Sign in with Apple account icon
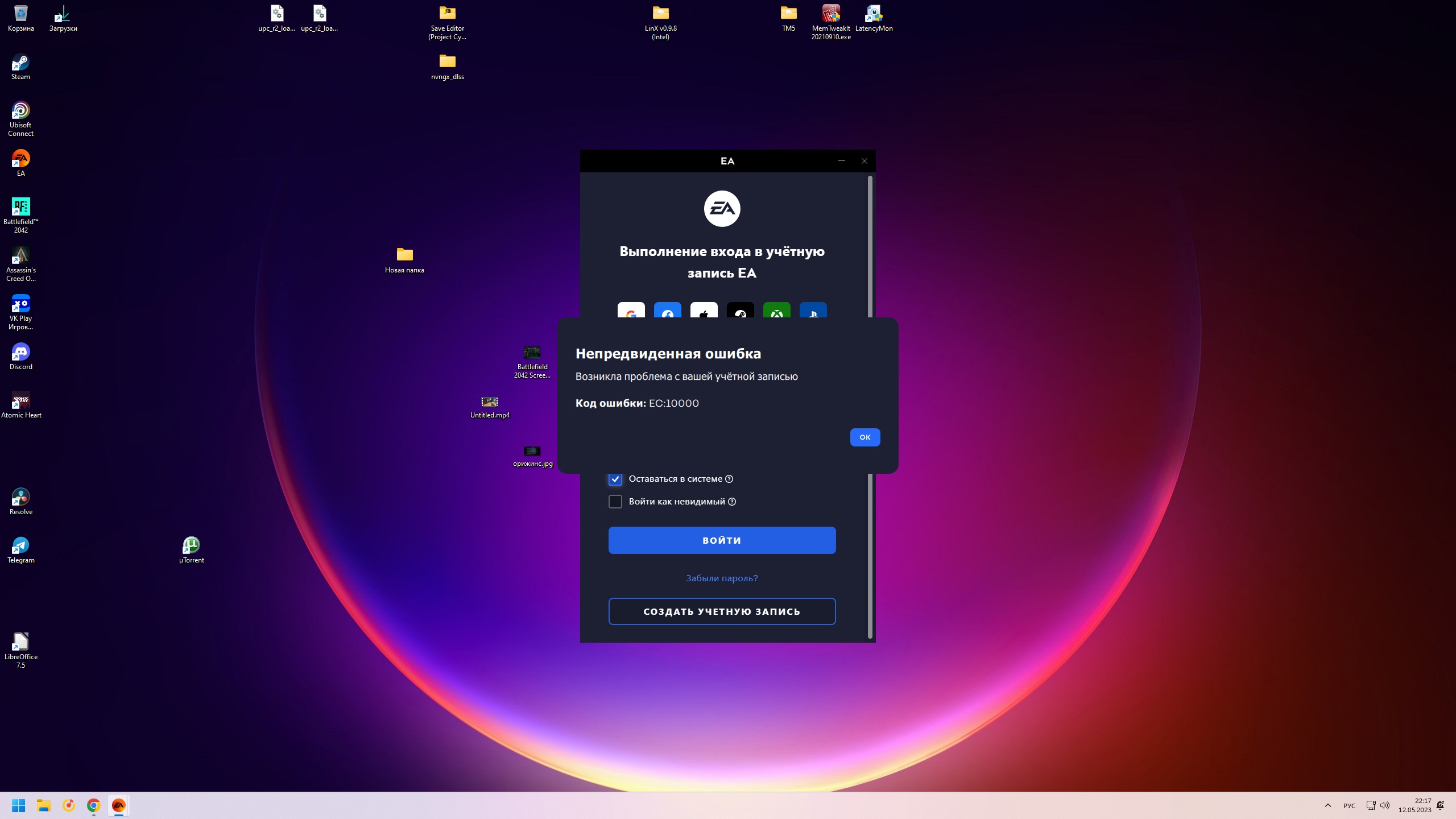The image size is (1456, 819). coord(704,311)
